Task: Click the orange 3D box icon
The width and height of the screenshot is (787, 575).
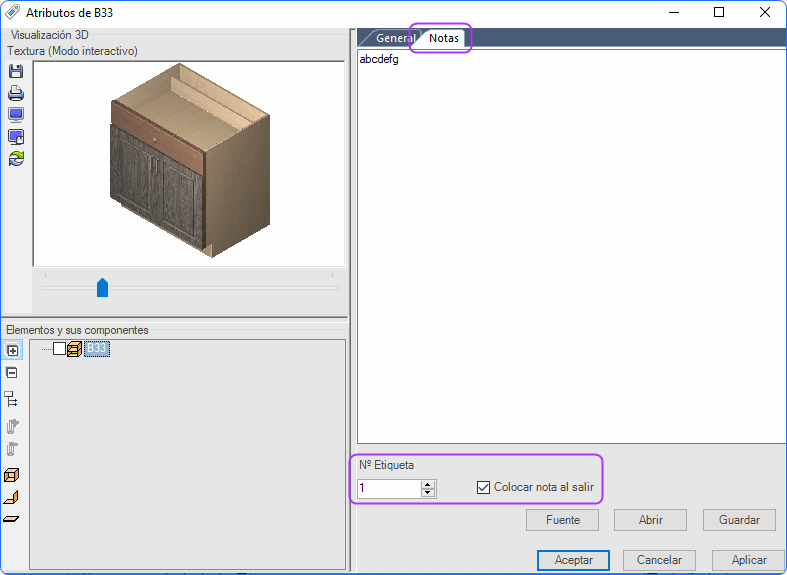Action: click(11, 475)
